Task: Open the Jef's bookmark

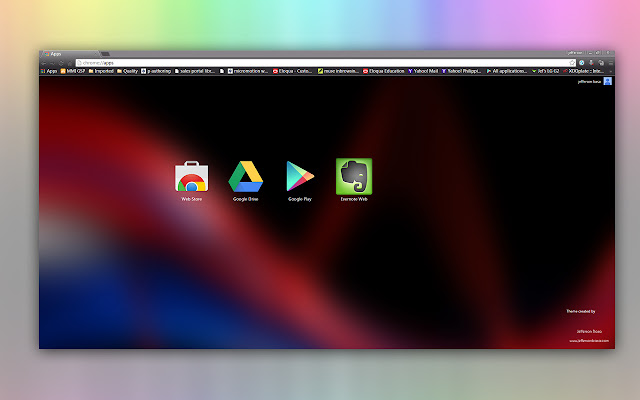Action: click(x=545, y=71)
